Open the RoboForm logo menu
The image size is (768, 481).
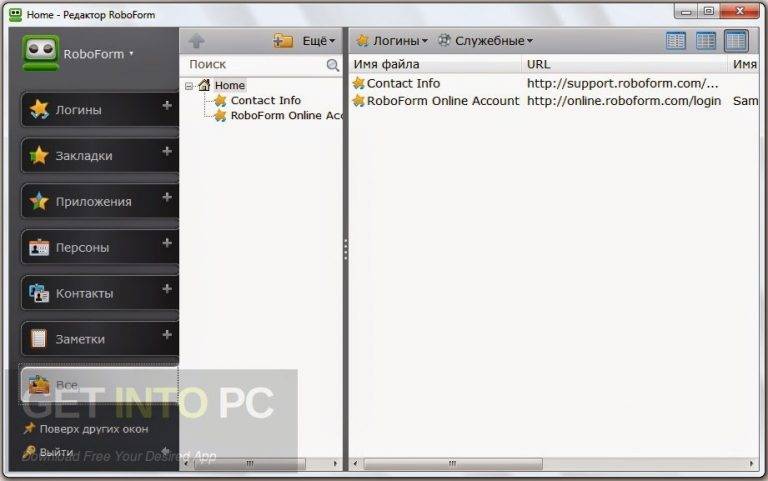[98, 54]
